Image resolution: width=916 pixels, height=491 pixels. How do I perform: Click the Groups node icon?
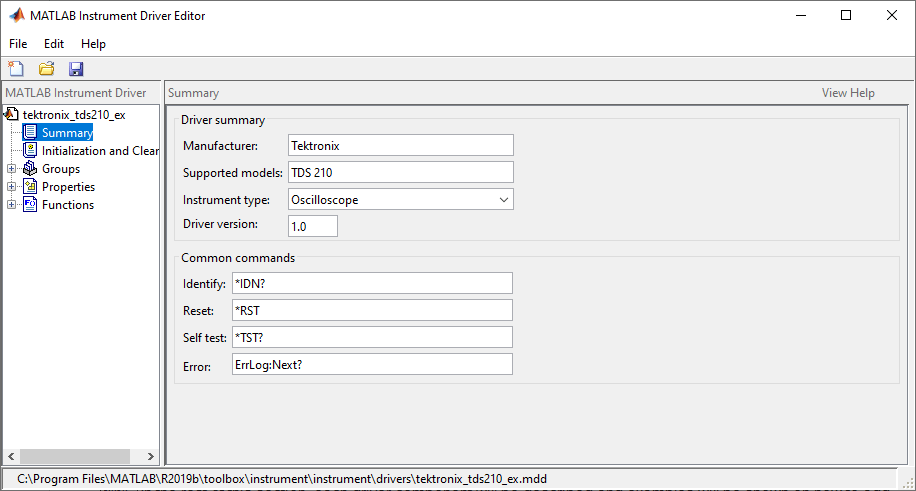coord(31,169)
